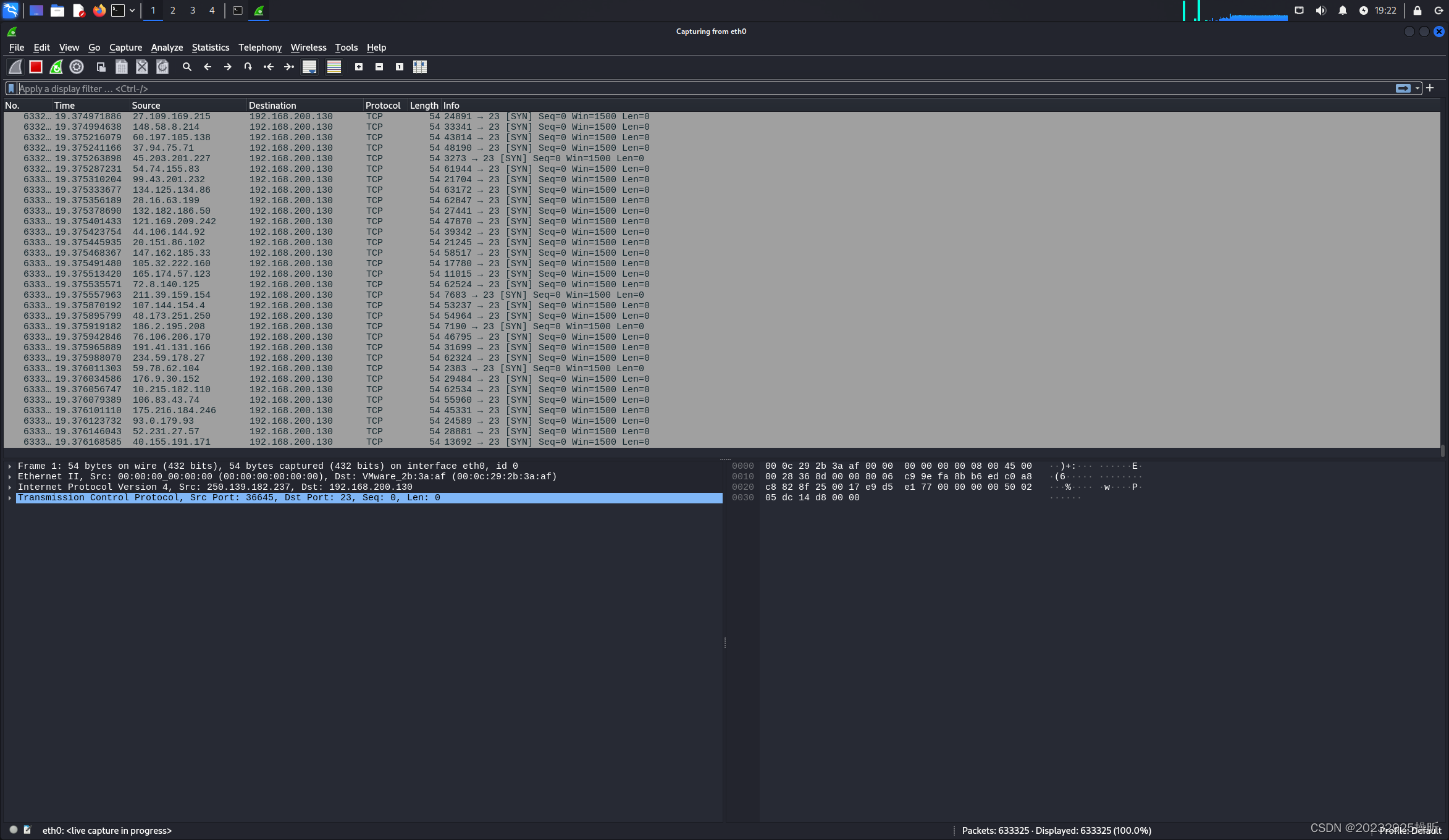Sort packets by Info column header
This screenshot has width=1449, height=840.
(941, 106)
